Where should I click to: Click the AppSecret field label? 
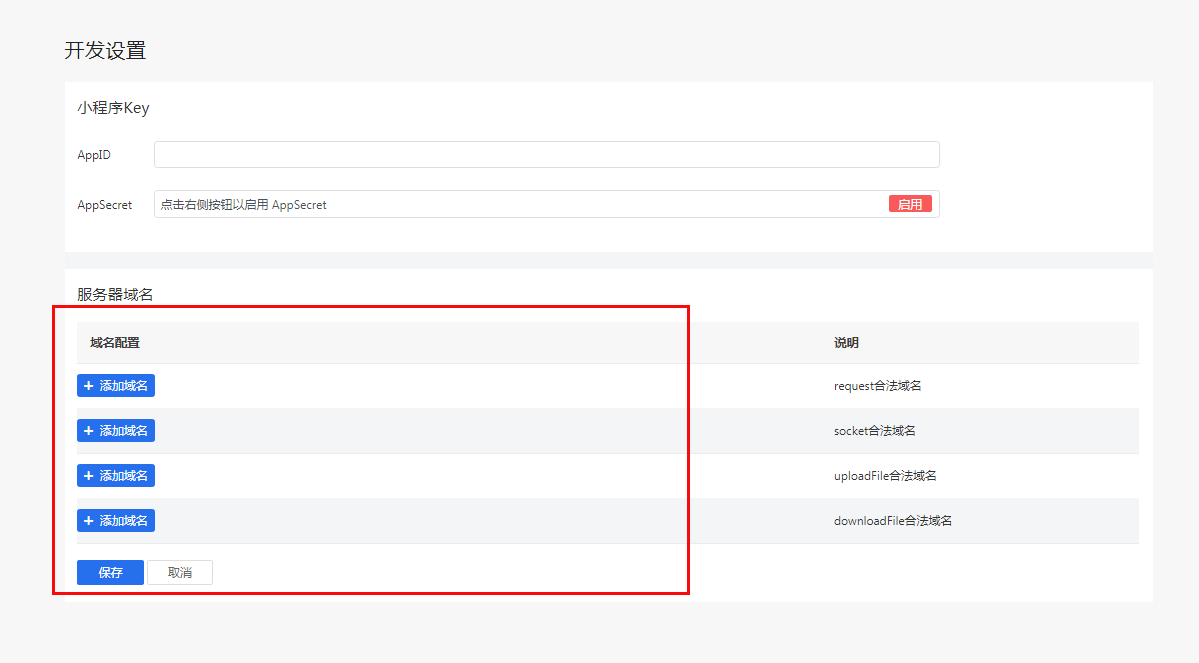pos(105,205)
